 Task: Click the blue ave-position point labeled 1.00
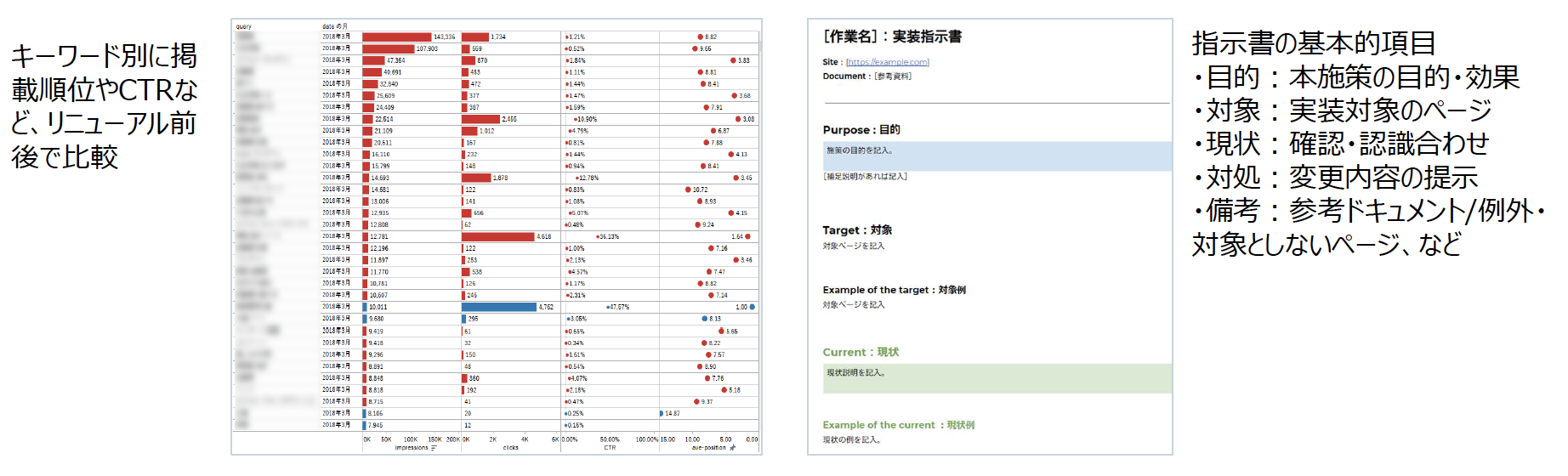[752, 307]
